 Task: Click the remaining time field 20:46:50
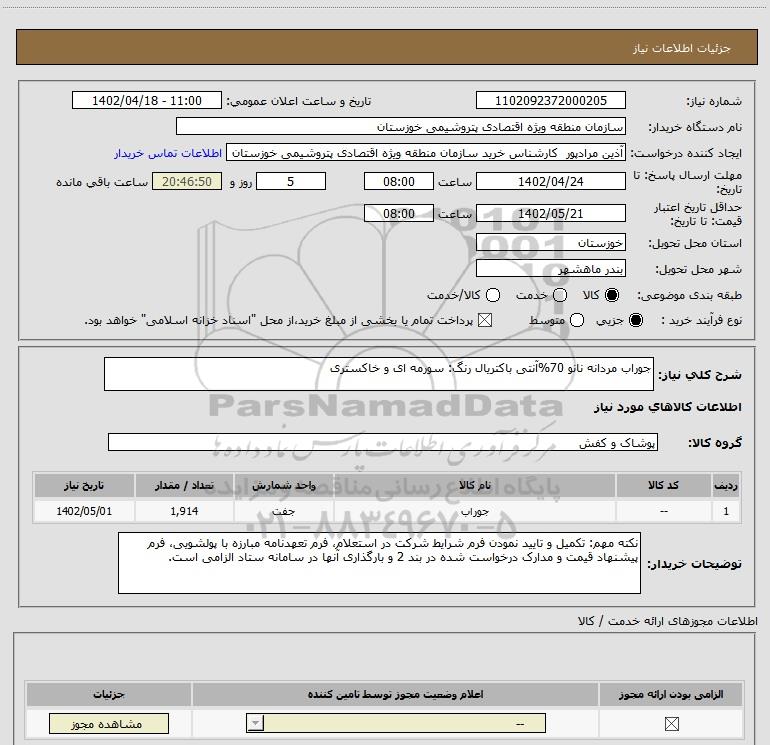point(187,181)
